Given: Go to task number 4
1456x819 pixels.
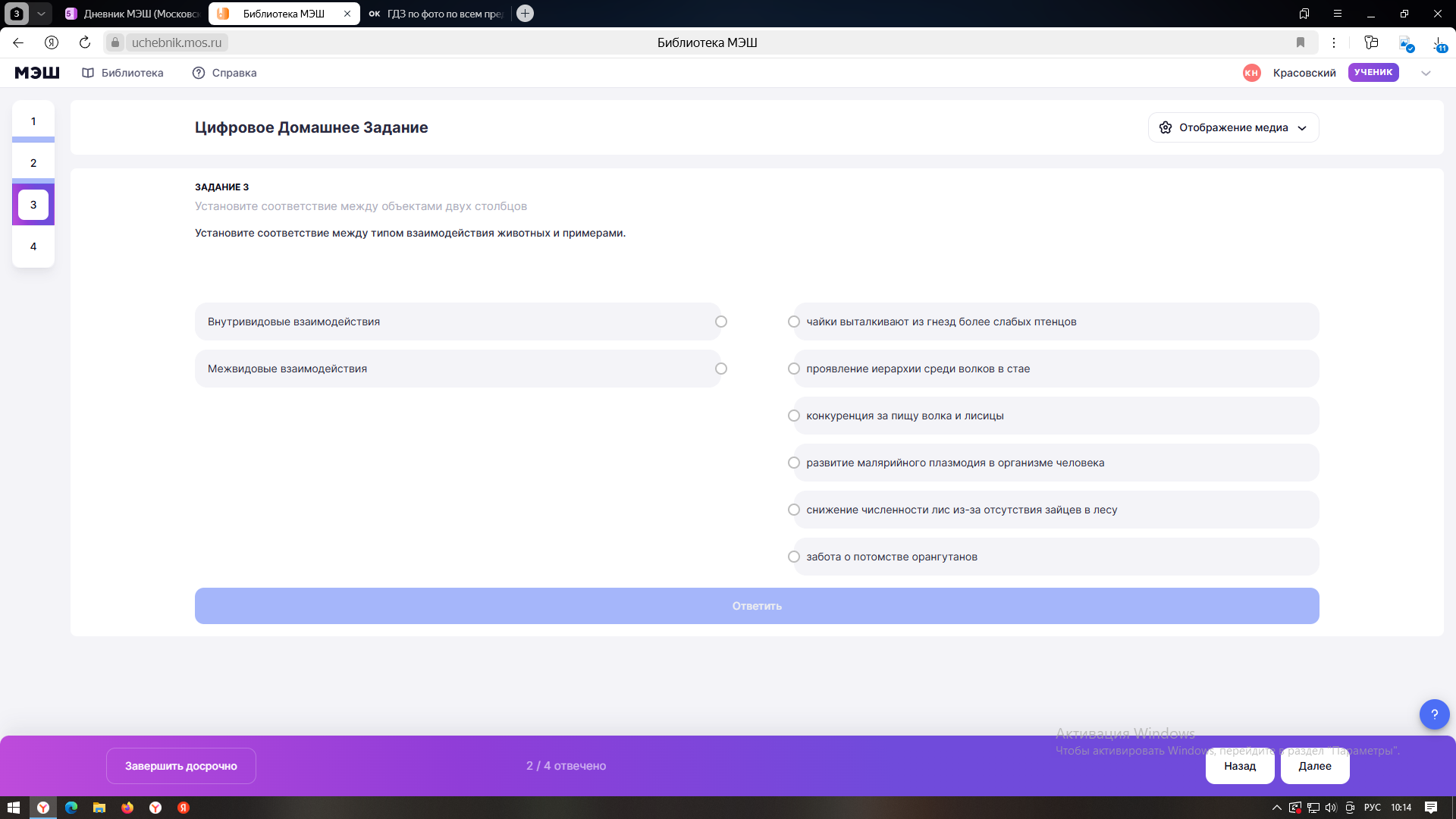Looking at the screenshot, I should [x=33, y=246].
